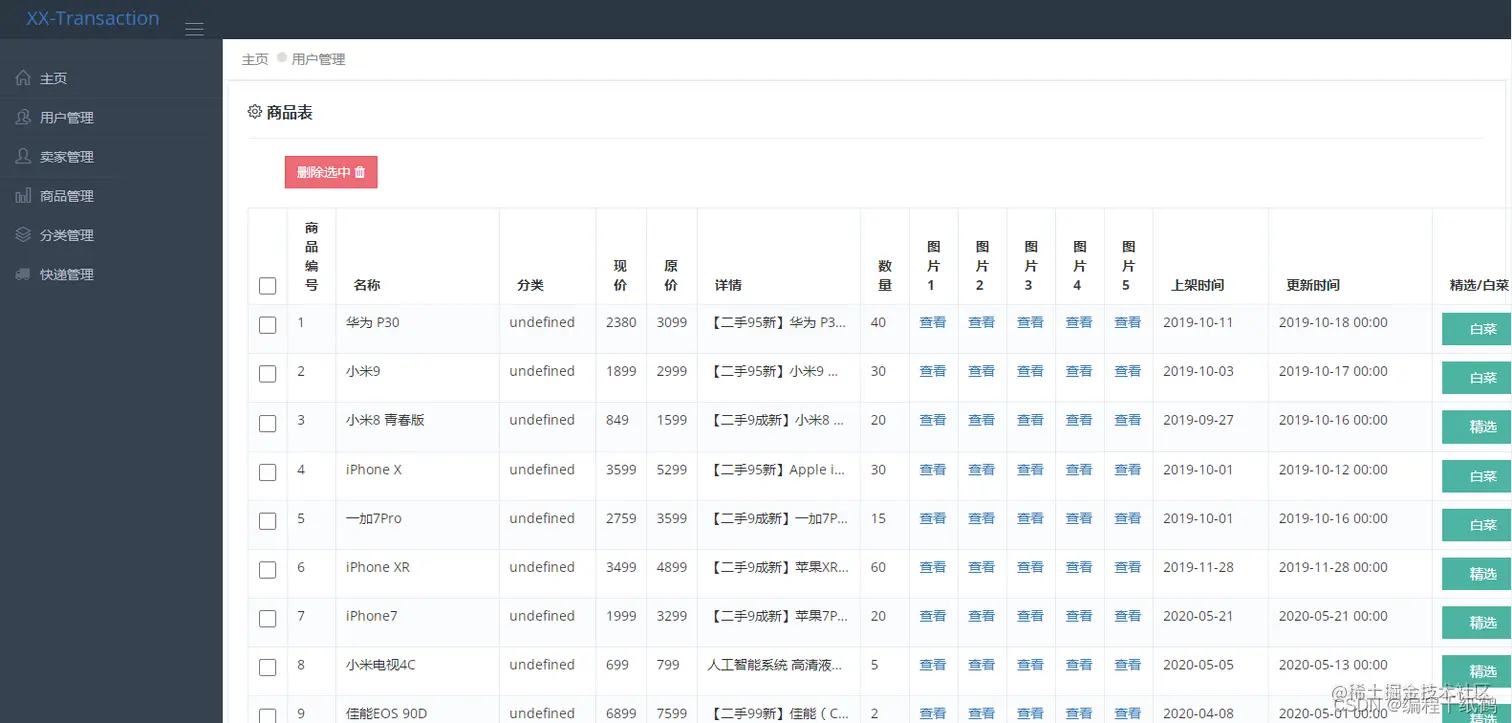Click the 主页 breadcrumb link

point(255,59)
